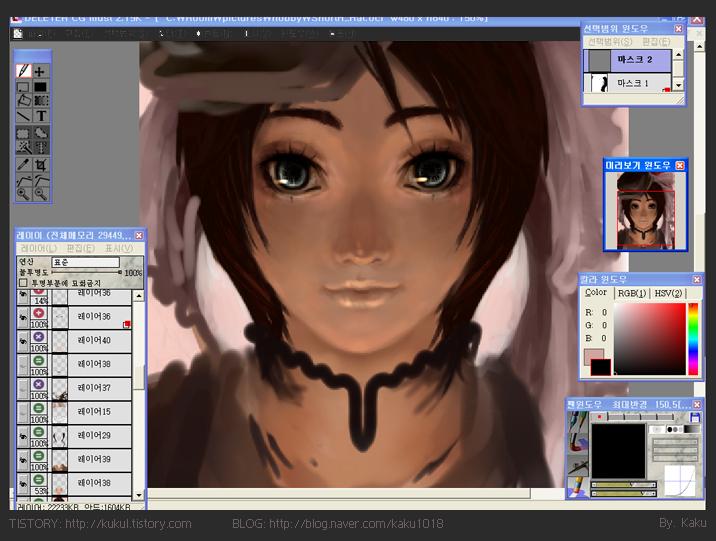Click blend mode icon of 레이어29

tap(39, 431)
